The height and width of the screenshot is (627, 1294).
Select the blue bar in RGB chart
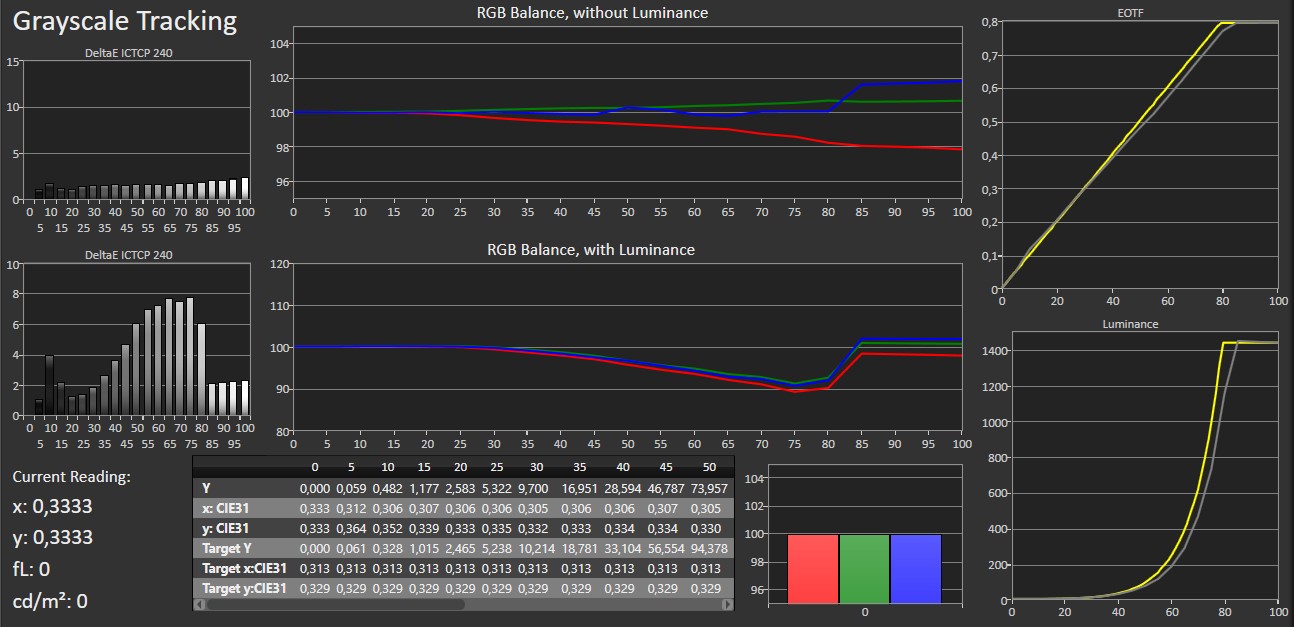coord(915,569)
